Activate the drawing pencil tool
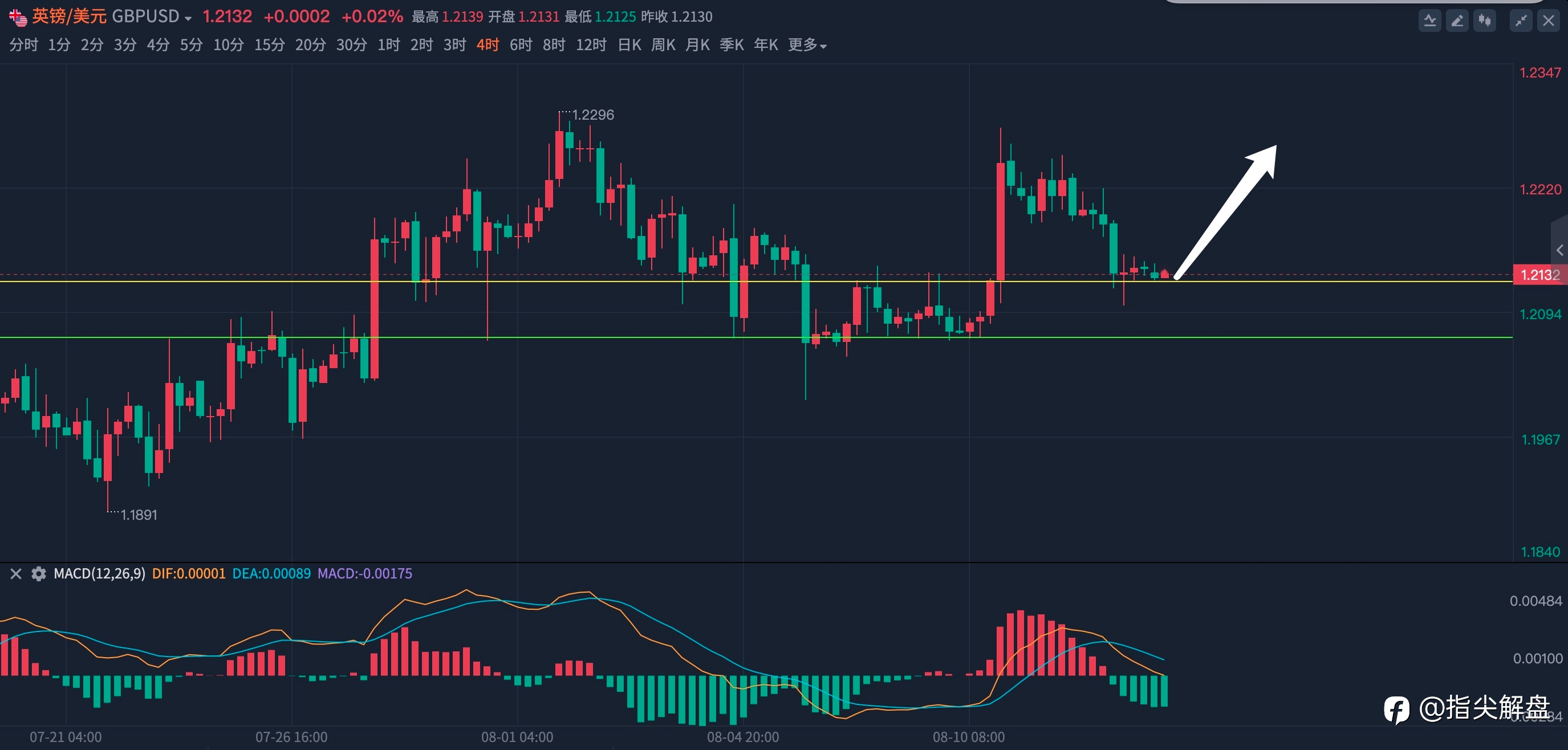 tap(1457, 21)
